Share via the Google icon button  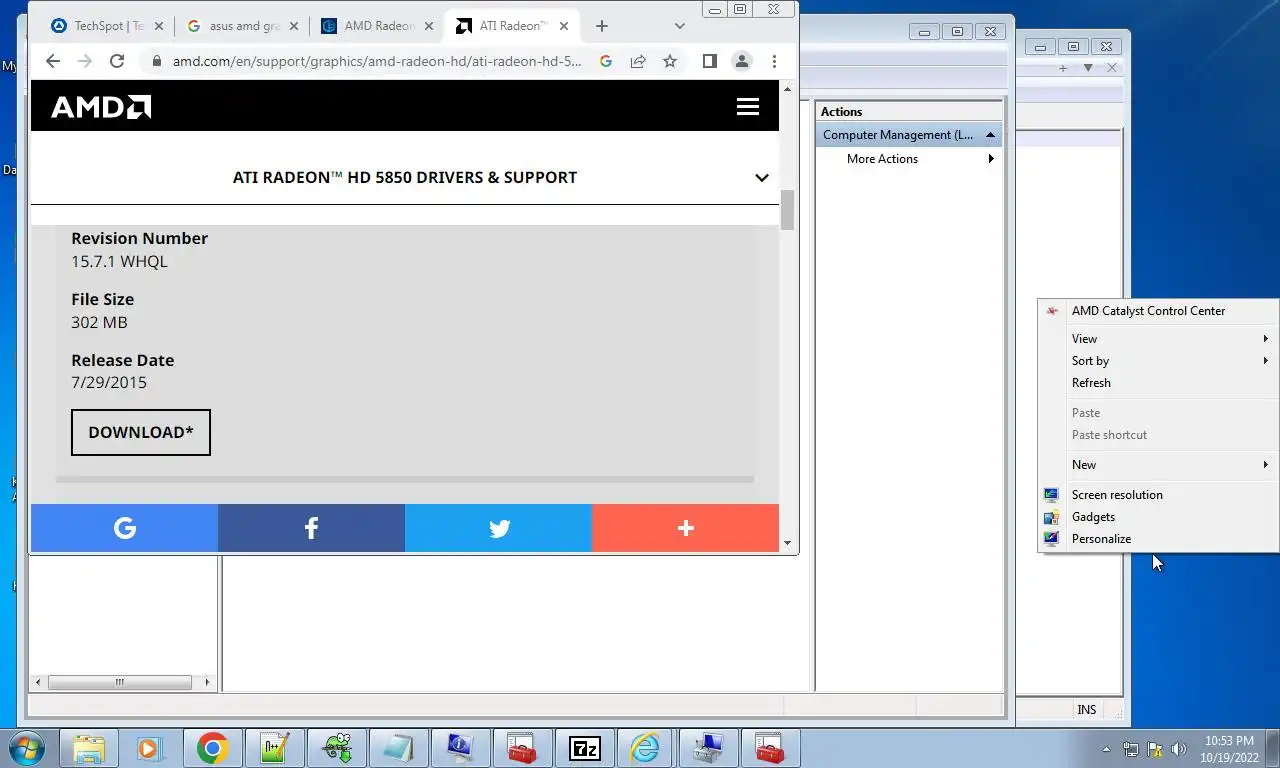[x=124, y=528]
